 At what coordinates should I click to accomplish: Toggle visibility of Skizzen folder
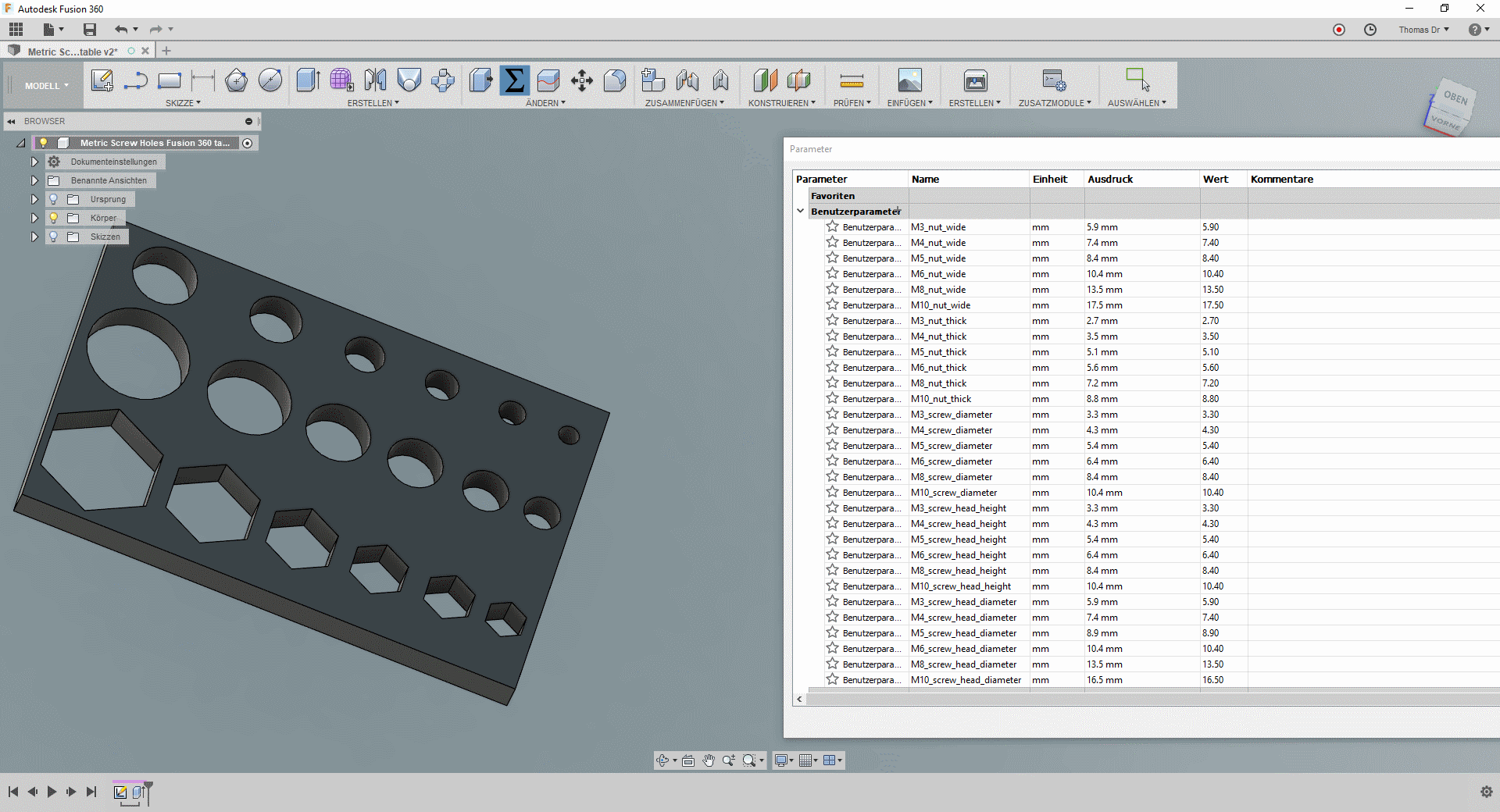coord(54,237)
